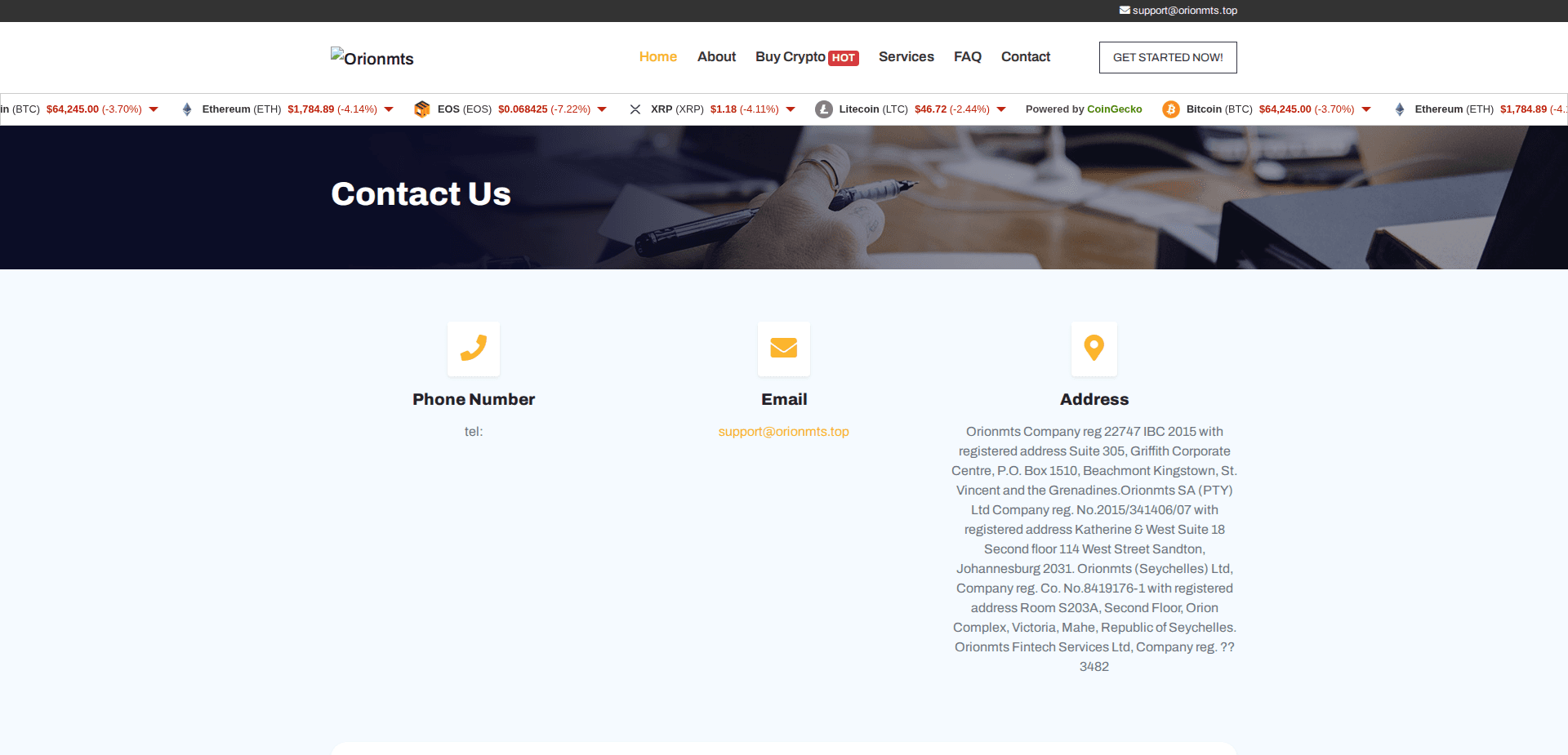This screenshot has width=1568, height=755.
Task: Click the envelope icon in top bar
Action: [x=1125, y=10]
